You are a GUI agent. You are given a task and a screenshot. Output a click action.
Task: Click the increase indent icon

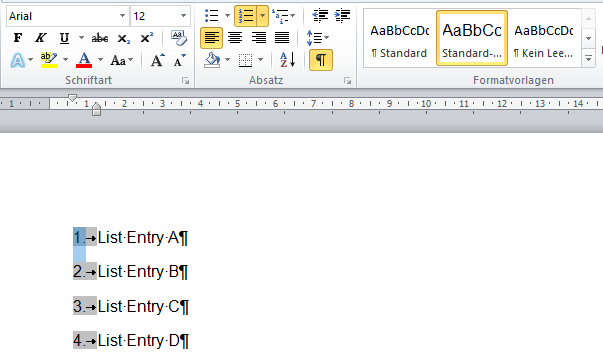(342, 16)
